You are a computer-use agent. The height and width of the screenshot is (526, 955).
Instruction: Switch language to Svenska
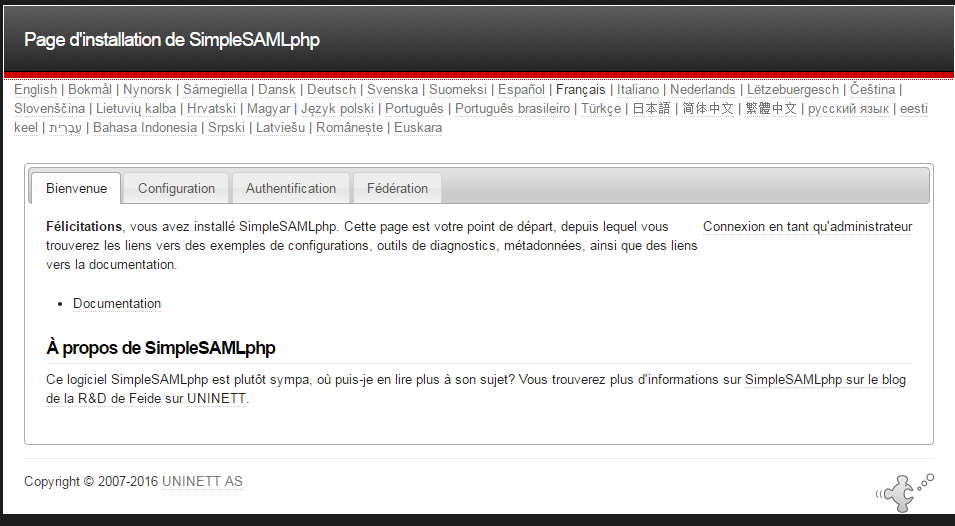coord(392,89)
